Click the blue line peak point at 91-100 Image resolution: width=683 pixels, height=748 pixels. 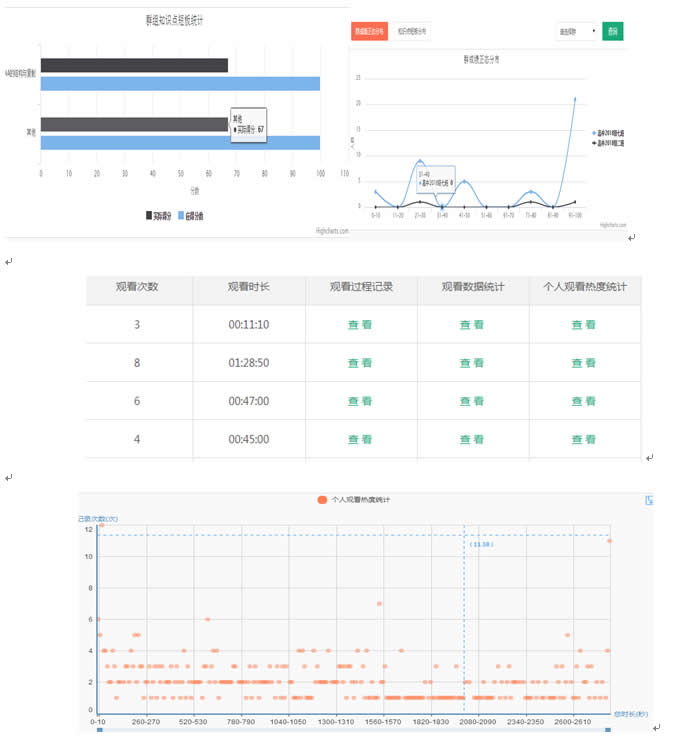point(575,99)
